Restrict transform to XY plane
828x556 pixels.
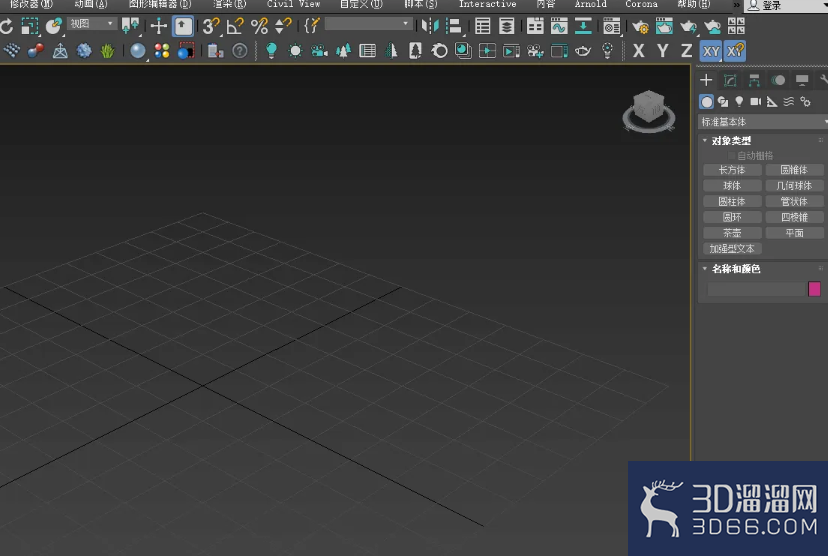(x=711, y=51)
